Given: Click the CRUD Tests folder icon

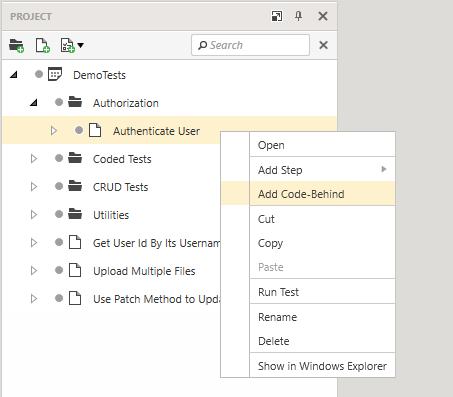Looking at the screenshot, I should 75,186.
